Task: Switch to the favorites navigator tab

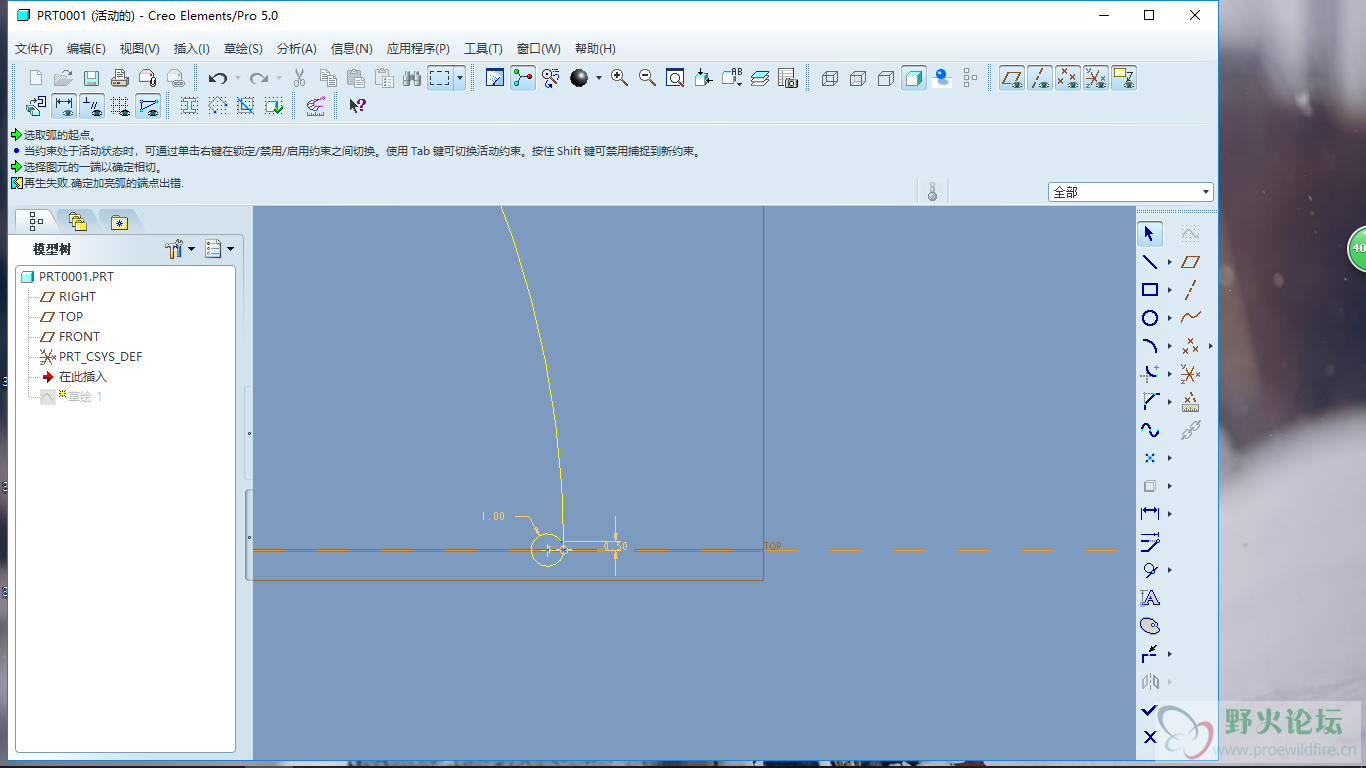Action: (119, 221)
